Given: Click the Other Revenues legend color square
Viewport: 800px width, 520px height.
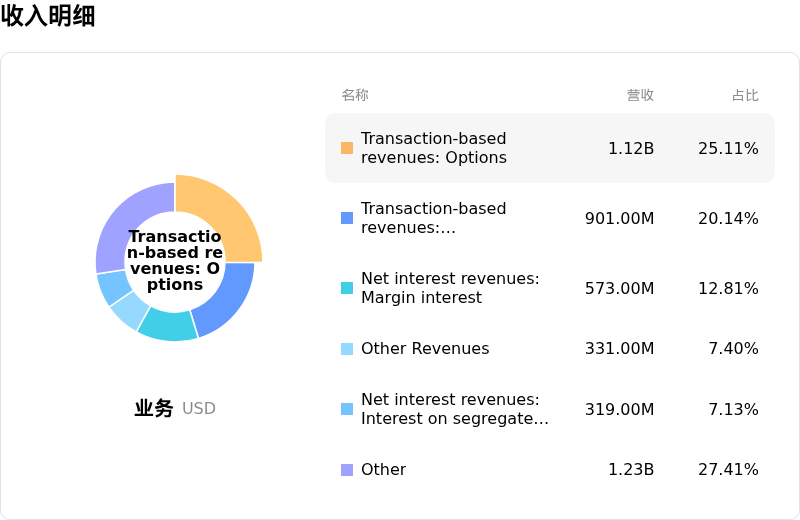Looking at the screenshot, I should (x=347, y=349).
